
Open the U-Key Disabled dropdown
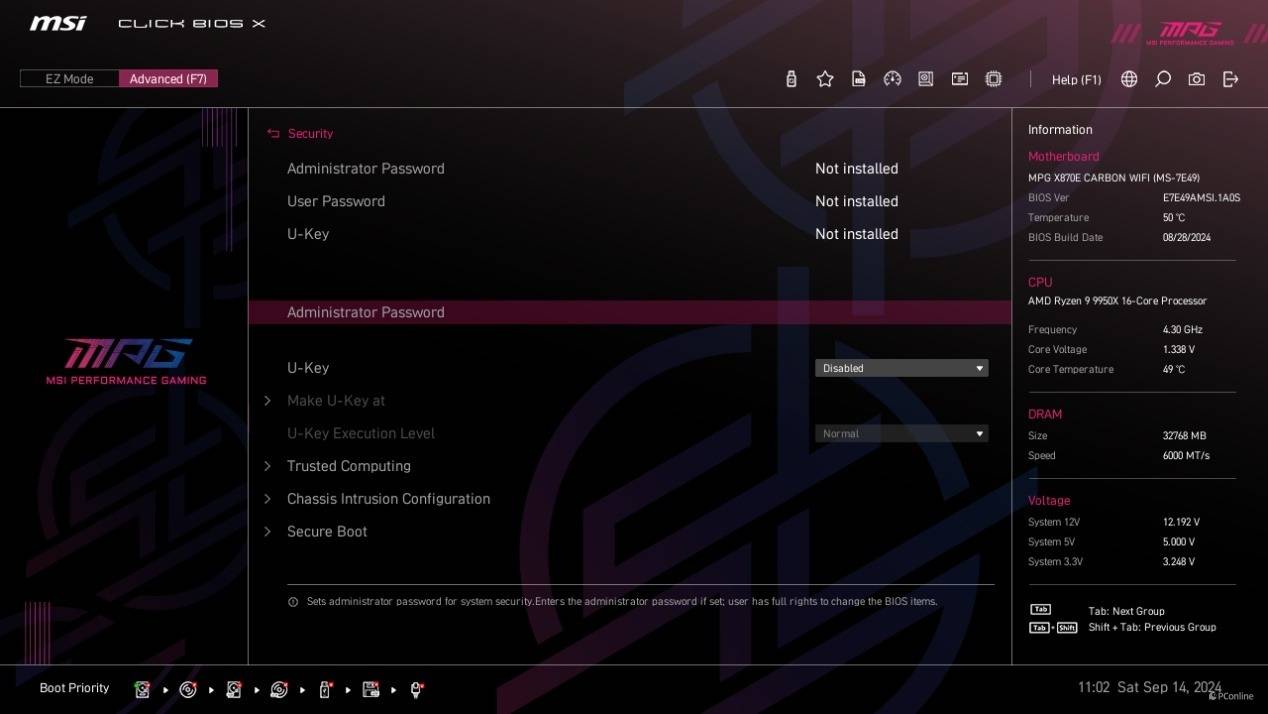coord(901,368)
